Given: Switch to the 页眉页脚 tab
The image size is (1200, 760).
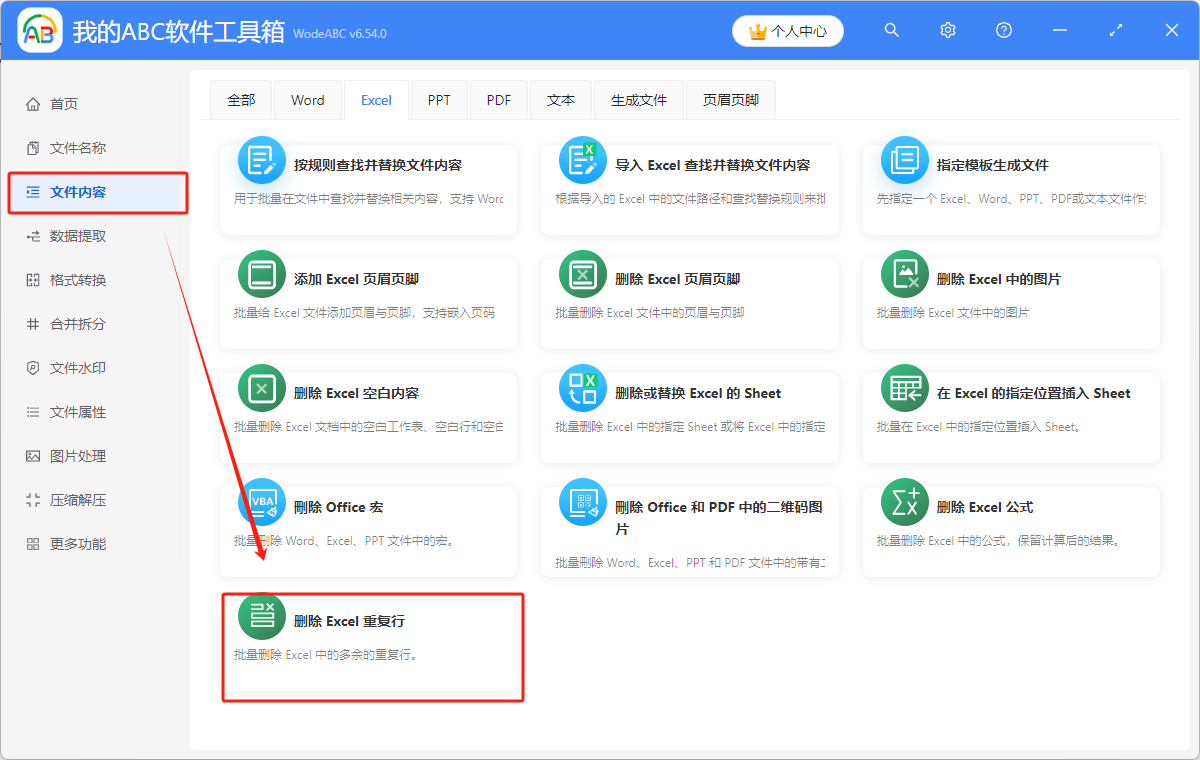Looking at the screenshot, I should (x=730, y=99).
